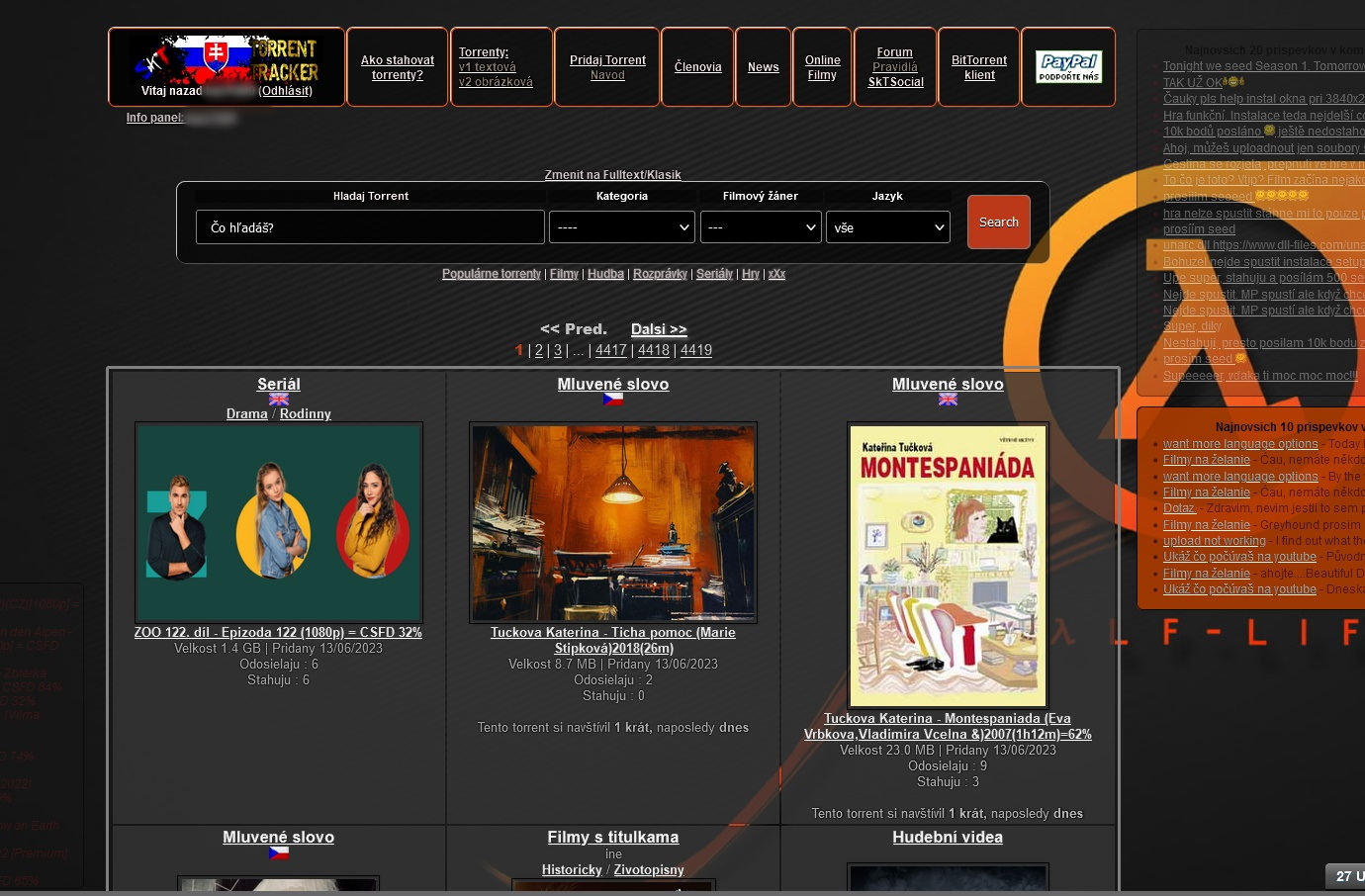Open 'upload not working' forum post
This screenshot has height=896, width=1365.
click(x=1215, y=541)
